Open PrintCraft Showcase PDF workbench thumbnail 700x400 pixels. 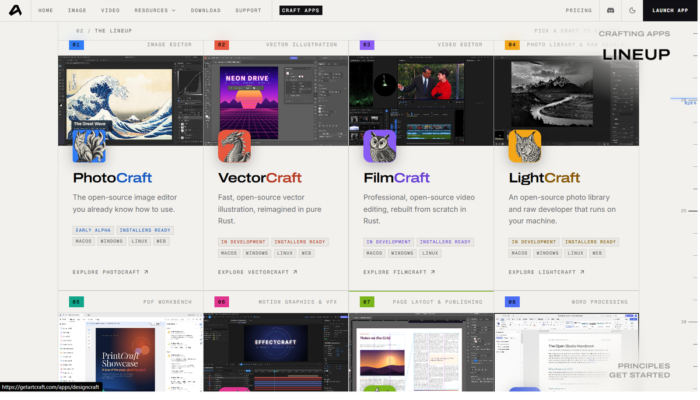pos(130,352)
